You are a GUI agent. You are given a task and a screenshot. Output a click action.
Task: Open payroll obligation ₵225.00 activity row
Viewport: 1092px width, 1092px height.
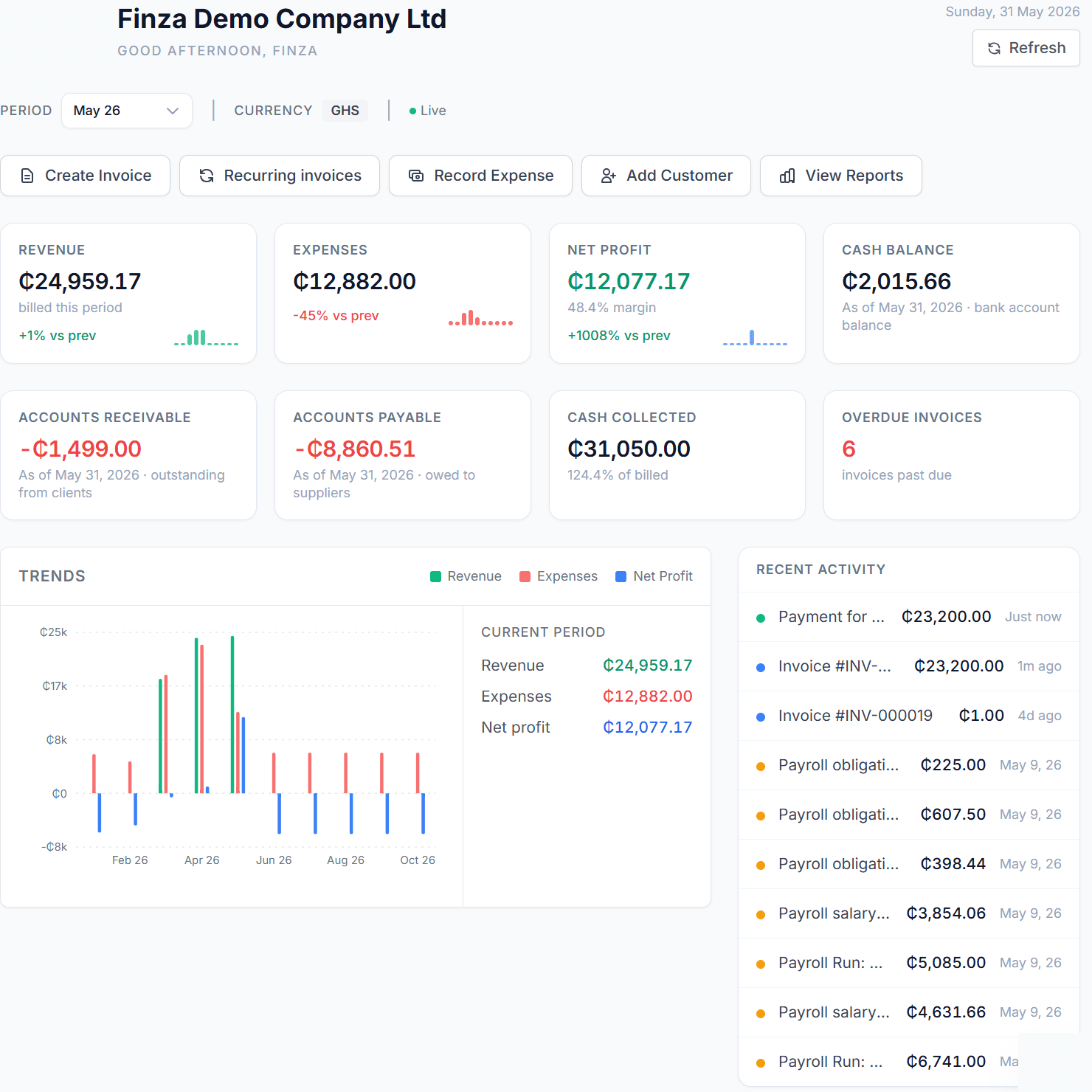pos(909,765)
